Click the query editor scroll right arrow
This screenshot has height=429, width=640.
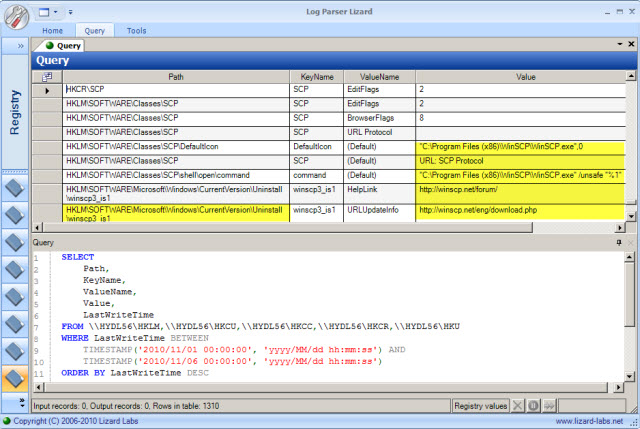[619, 387]
